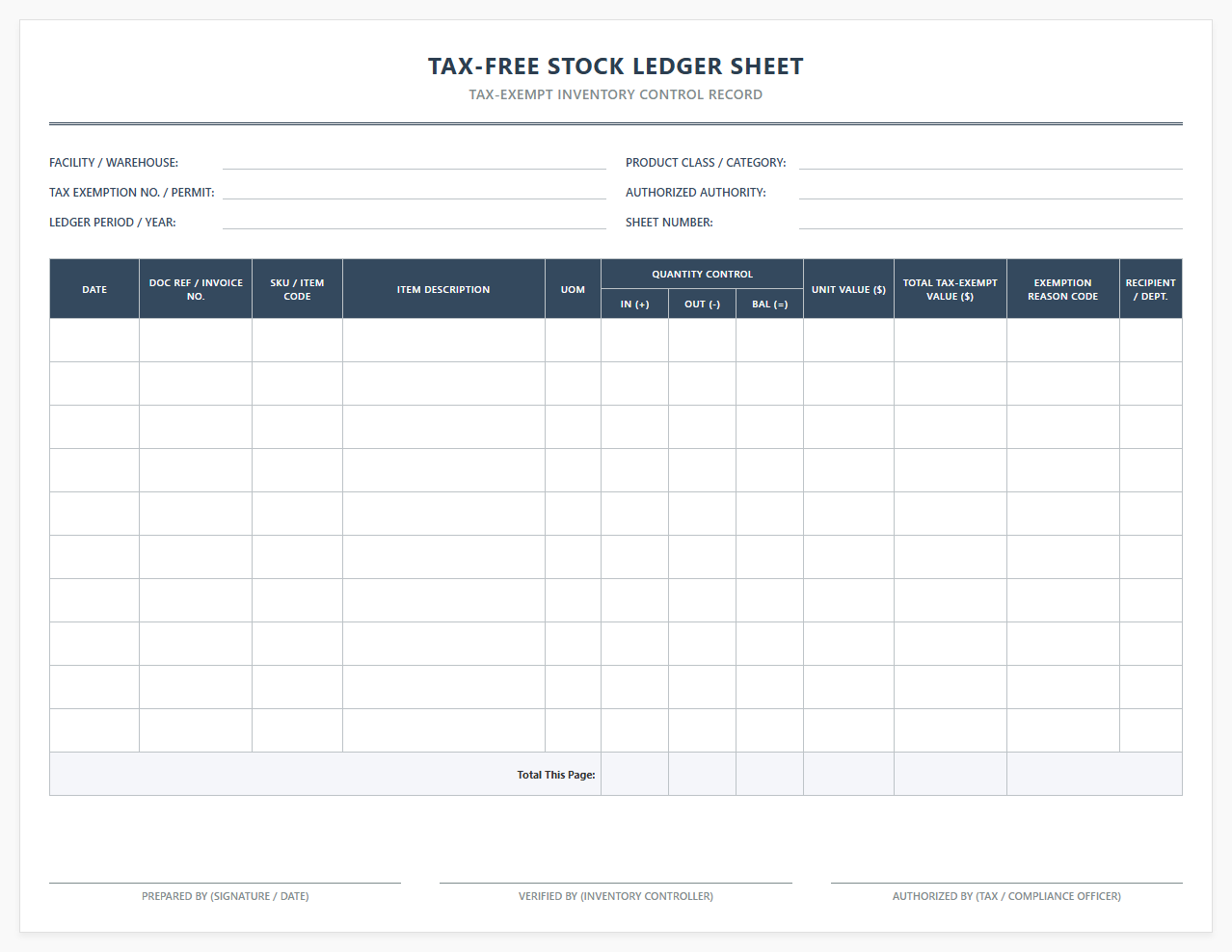This screenshot has width=1232, height=952.
Task: Click the Sheet Number field
Action: (991, 222)
